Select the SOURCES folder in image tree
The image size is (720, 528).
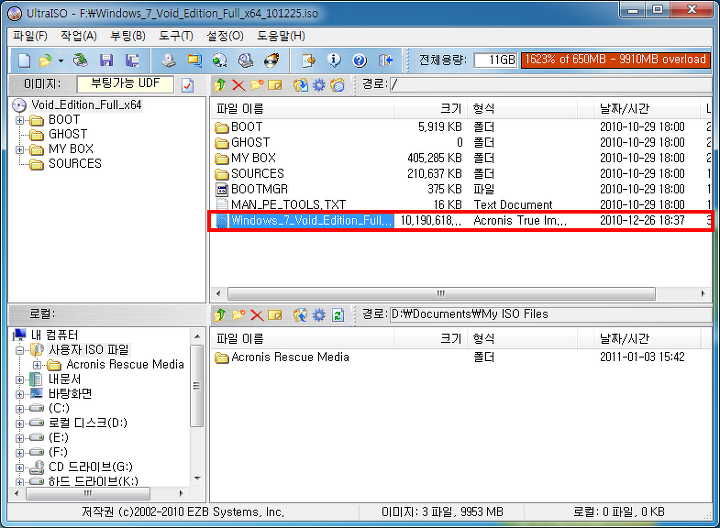[x=75, y=164]
